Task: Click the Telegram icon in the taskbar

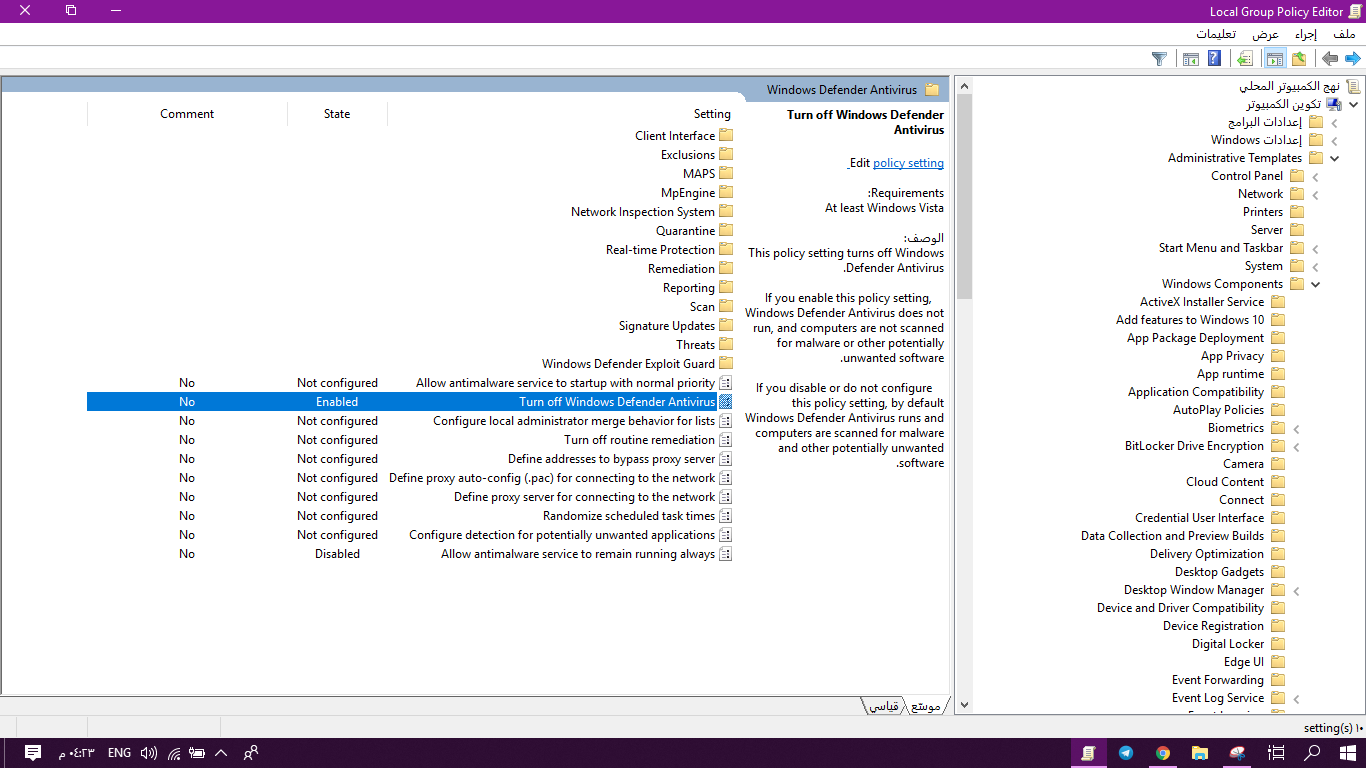Action: [x=1126, y=753]
